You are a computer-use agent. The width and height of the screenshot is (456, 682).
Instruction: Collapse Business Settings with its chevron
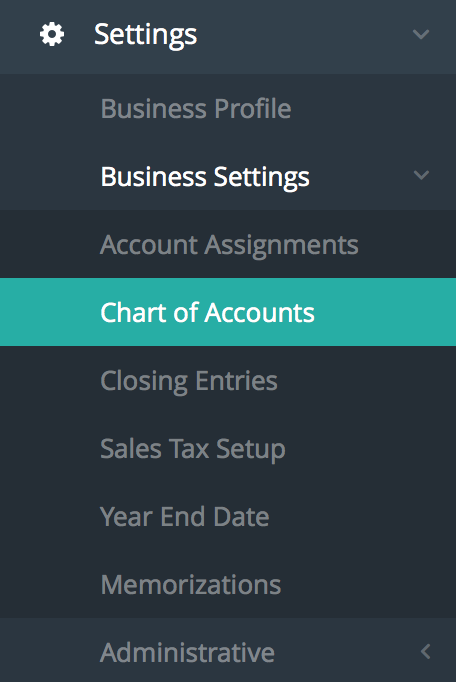pos(421,175)
